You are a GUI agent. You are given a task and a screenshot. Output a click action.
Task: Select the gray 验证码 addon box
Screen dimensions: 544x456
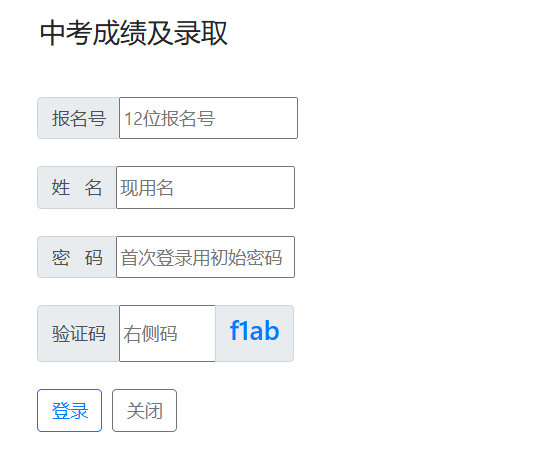coord(78,333)
